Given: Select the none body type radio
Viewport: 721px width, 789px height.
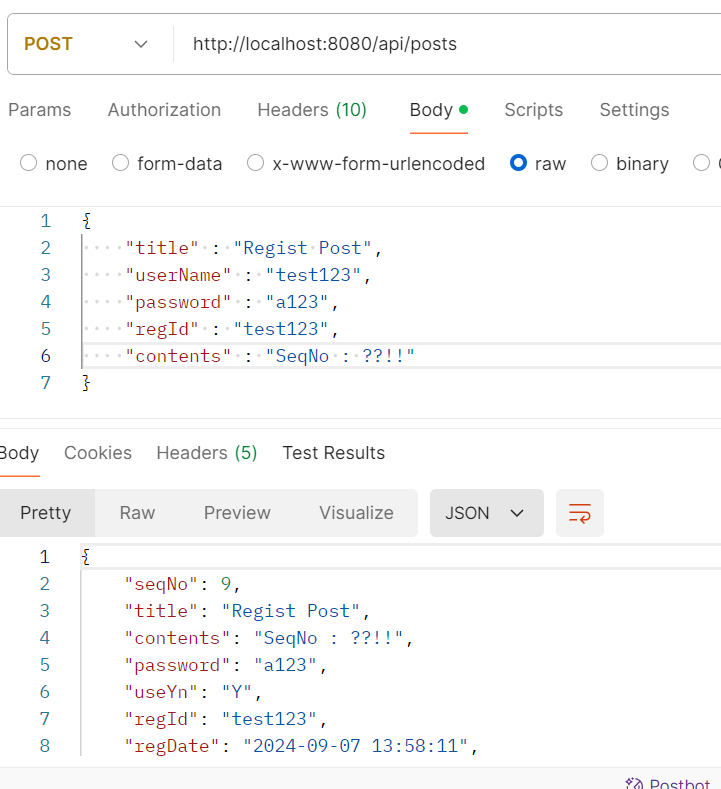Looking at the screenshot, I should [29, 163].
